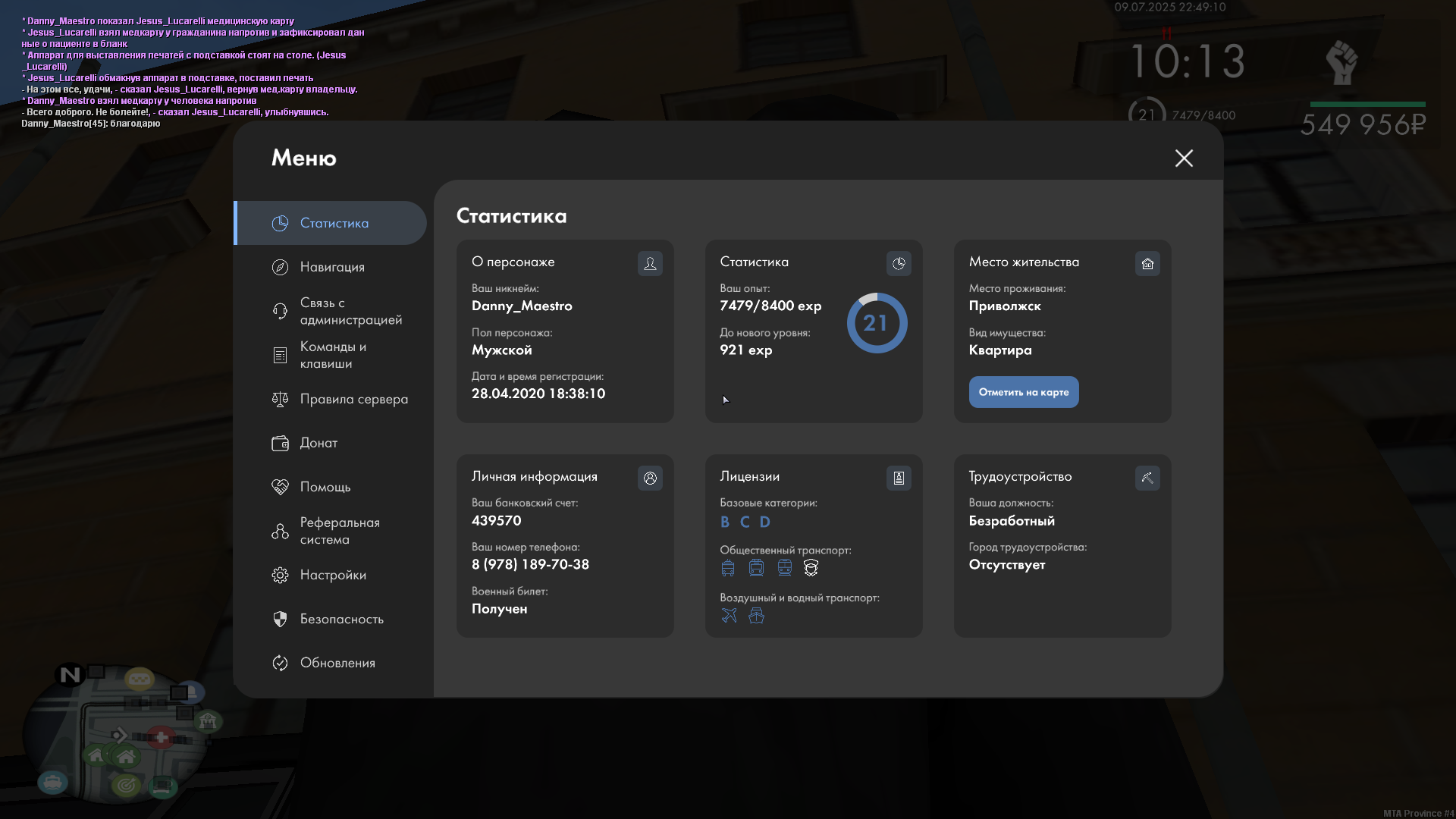The width and height of the screenshot is (1456, 819).
Task: Click the Безопасность shield icon
Action: [x=280, y=619]
